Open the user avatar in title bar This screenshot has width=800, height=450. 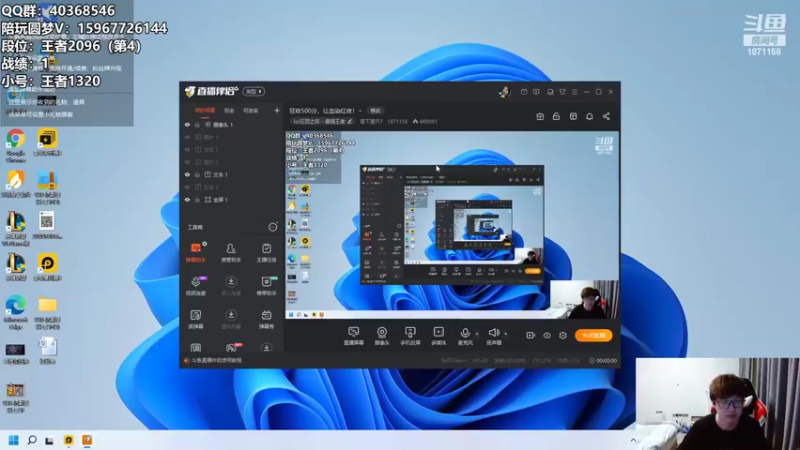point(505,92)
